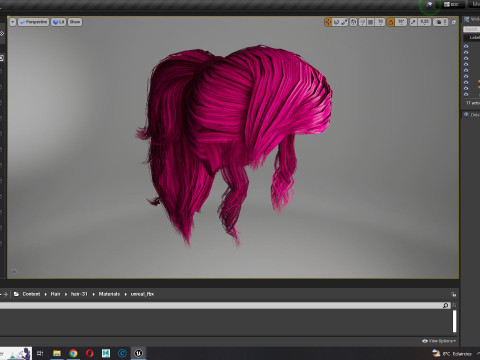
Task: Toggle rotation snapping (orange angle icon)
Action: click(x=391, y=22)
